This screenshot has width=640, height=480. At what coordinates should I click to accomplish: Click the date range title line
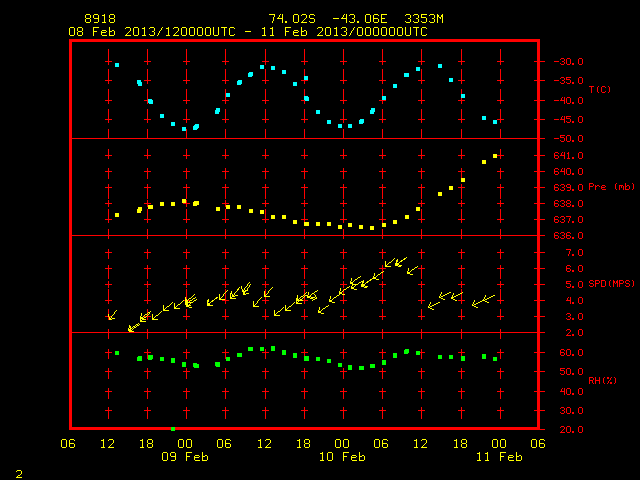pyautogui.click(x=248, y=32)
